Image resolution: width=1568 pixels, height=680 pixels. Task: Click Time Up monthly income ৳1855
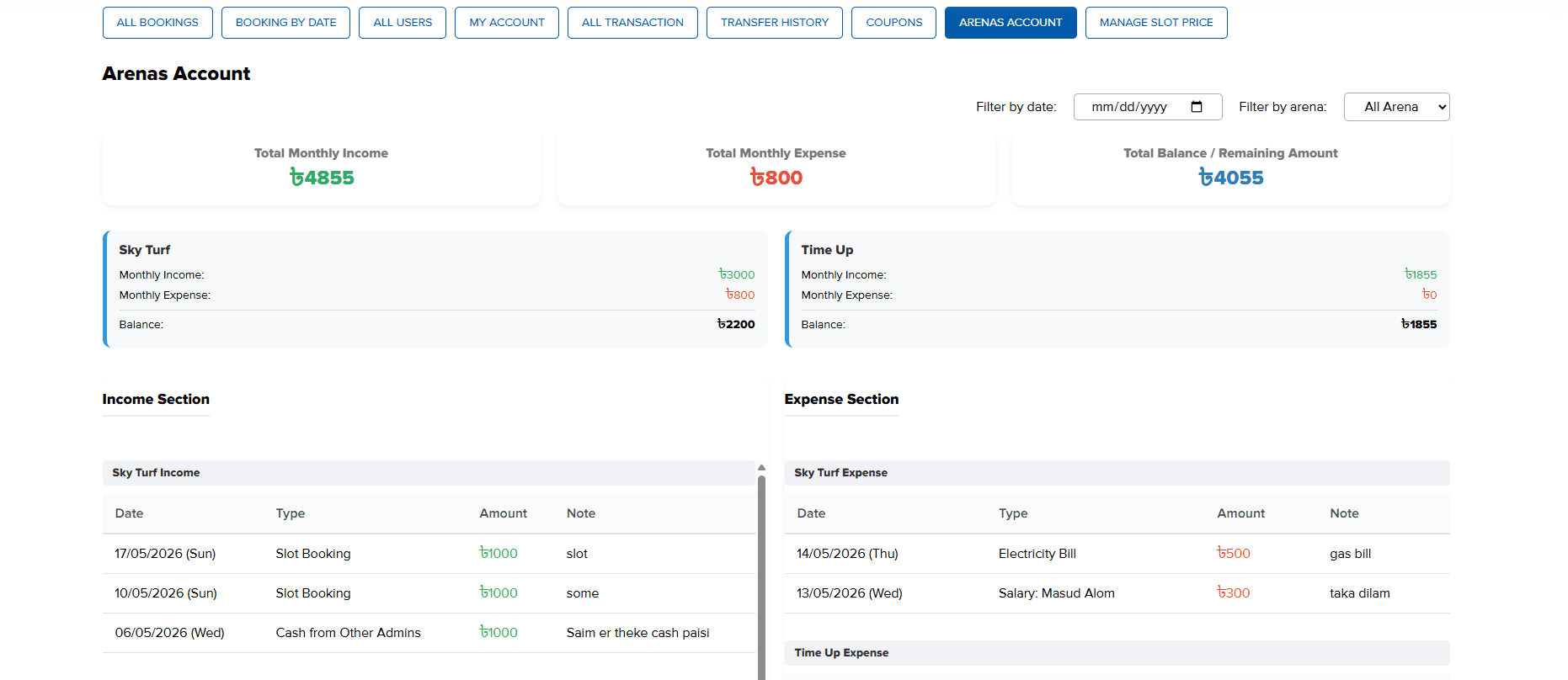coord(1421,274)
